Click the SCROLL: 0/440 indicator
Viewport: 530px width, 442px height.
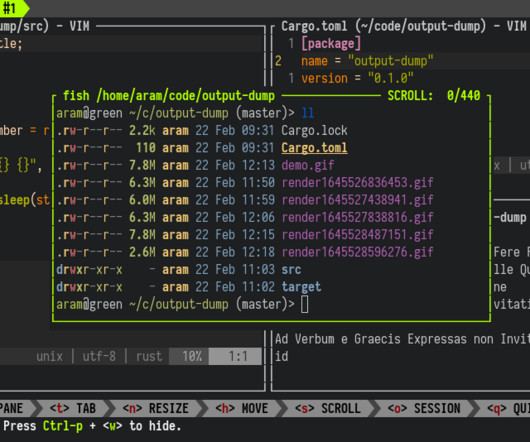coord(434,96)
